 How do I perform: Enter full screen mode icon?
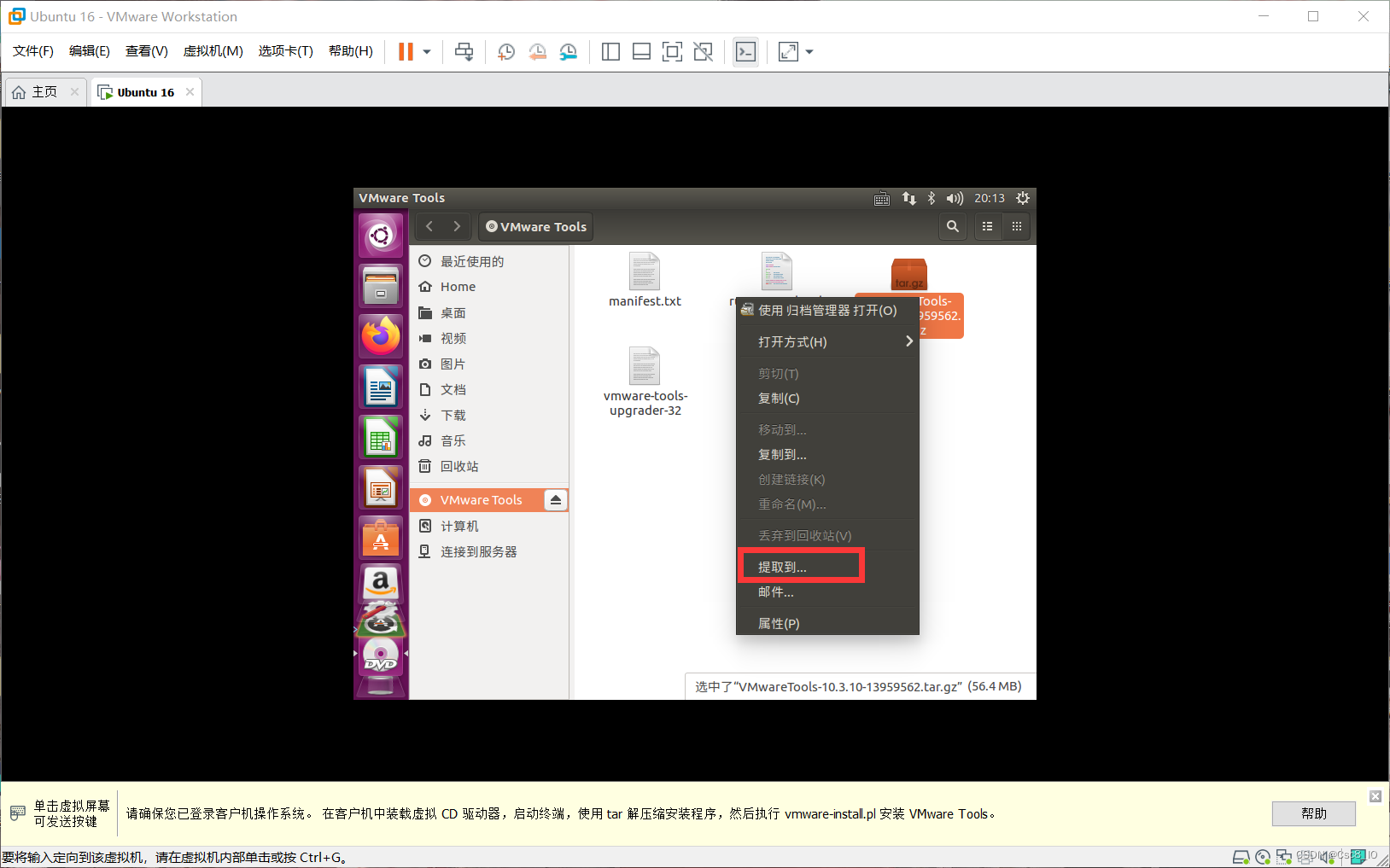672,52
